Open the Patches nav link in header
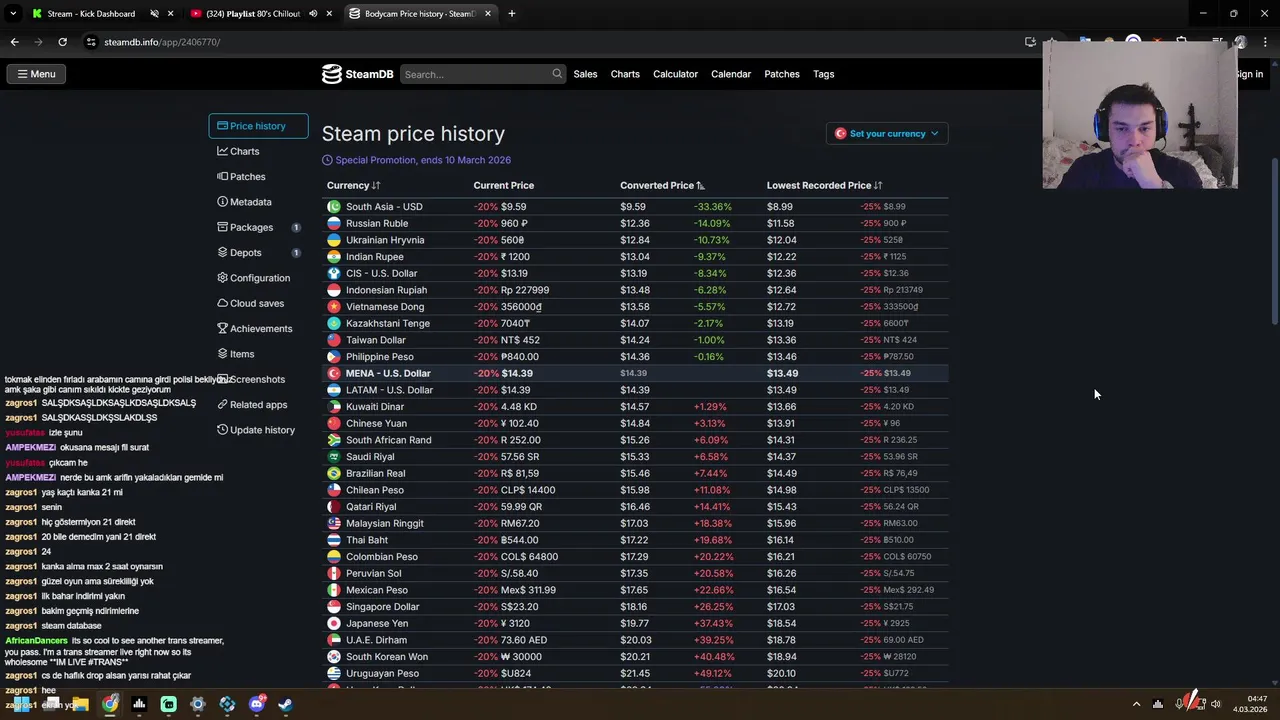The width and height of the screenshot is (1280, 720). click(782, 74)
